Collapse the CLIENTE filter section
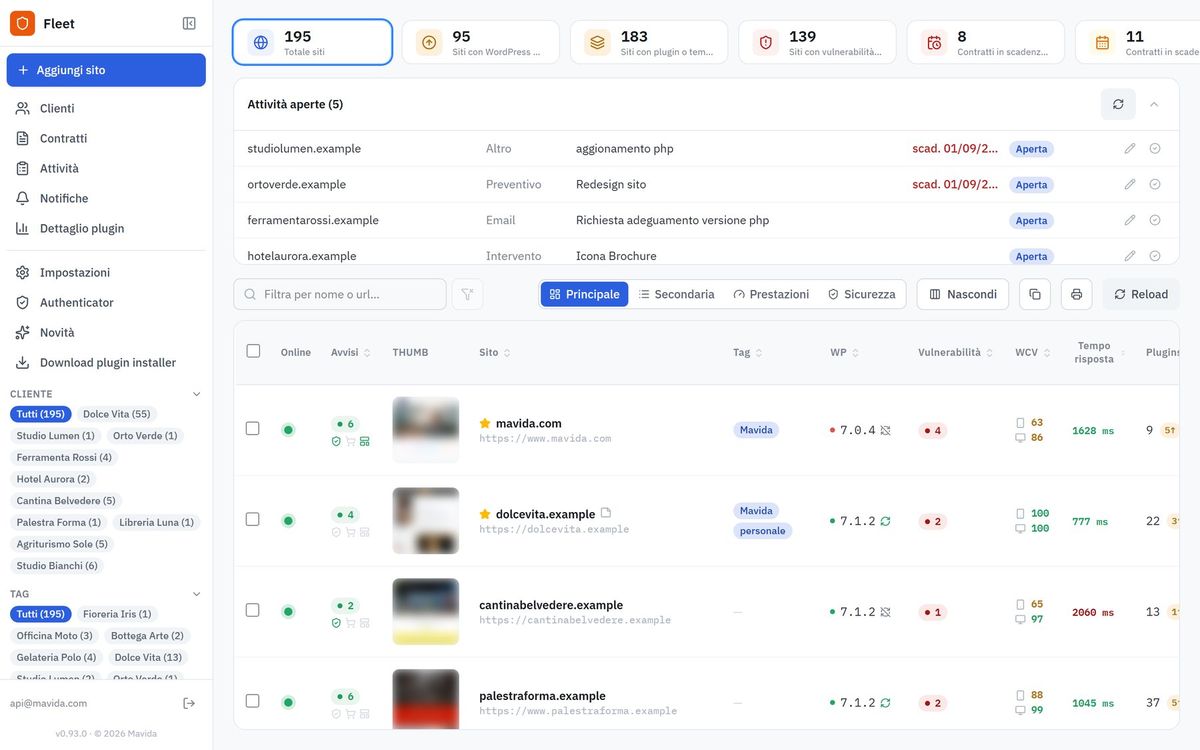The image size is (1200, 750). [x=196, y=394]
